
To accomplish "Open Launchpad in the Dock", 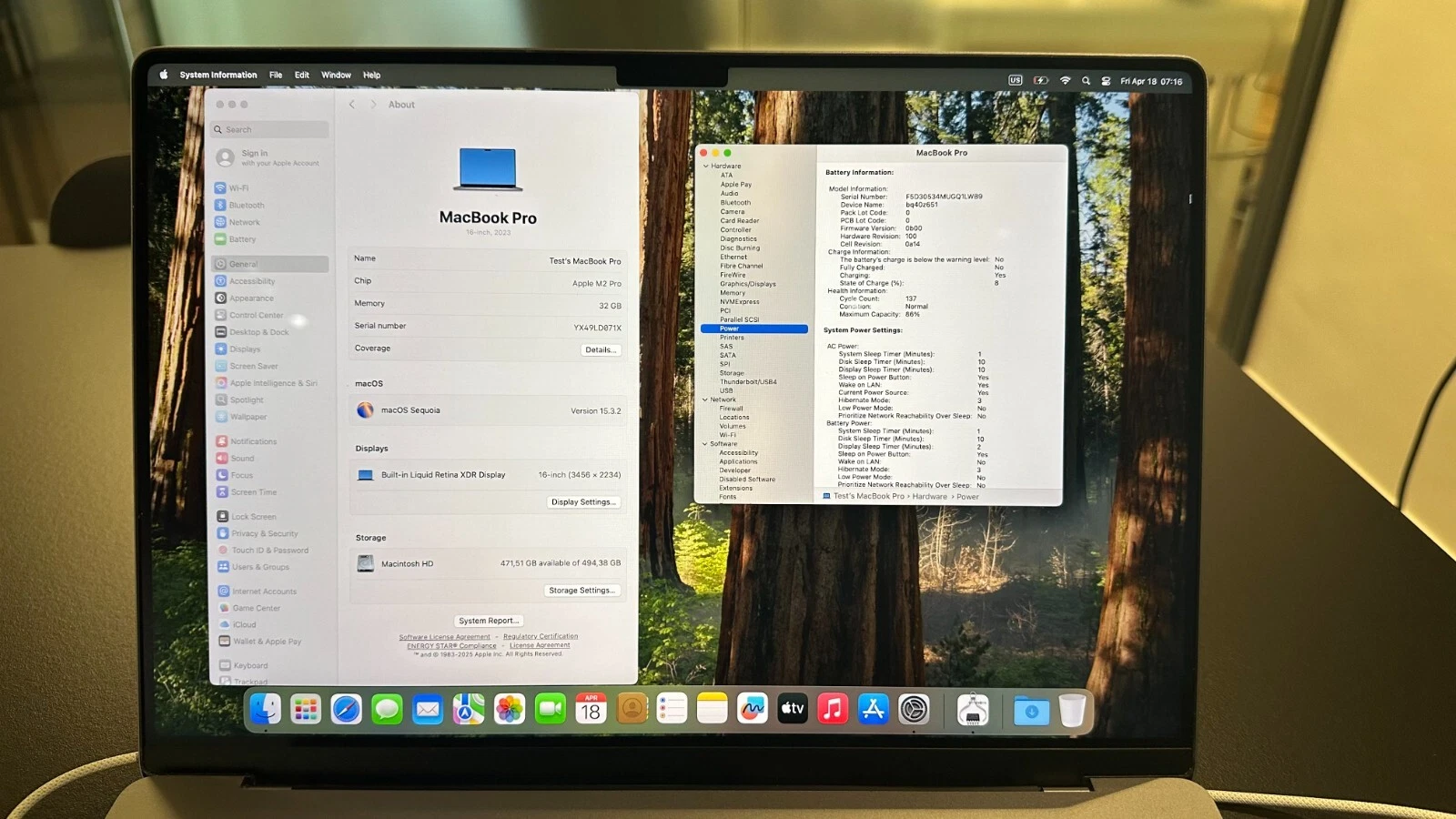I will [x=306, y=709].
